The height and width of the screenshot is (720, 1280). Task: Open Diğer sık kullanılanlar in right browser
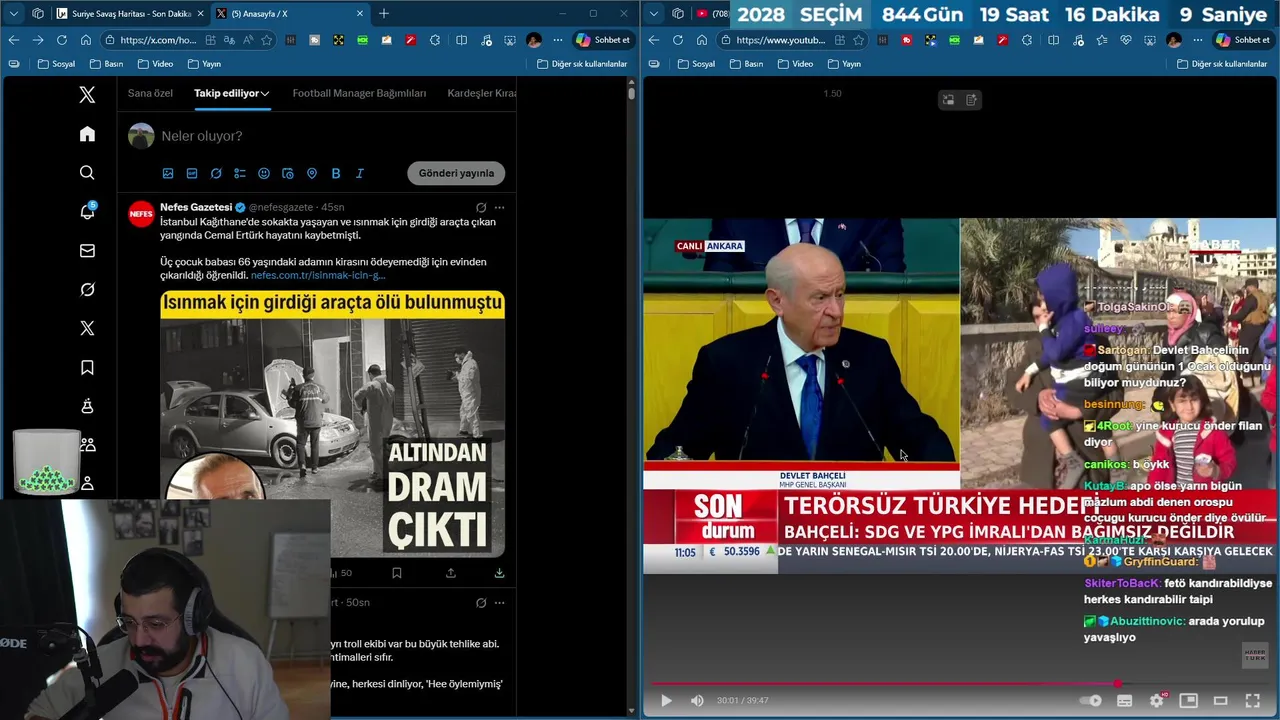click(1222, 64)
